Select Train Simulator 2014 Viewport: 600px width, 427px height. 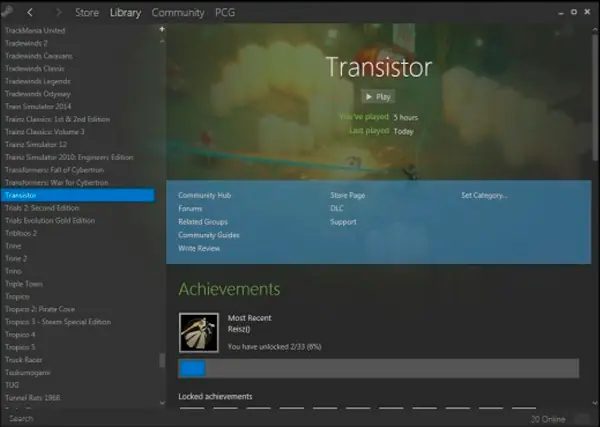click(38, 106)
